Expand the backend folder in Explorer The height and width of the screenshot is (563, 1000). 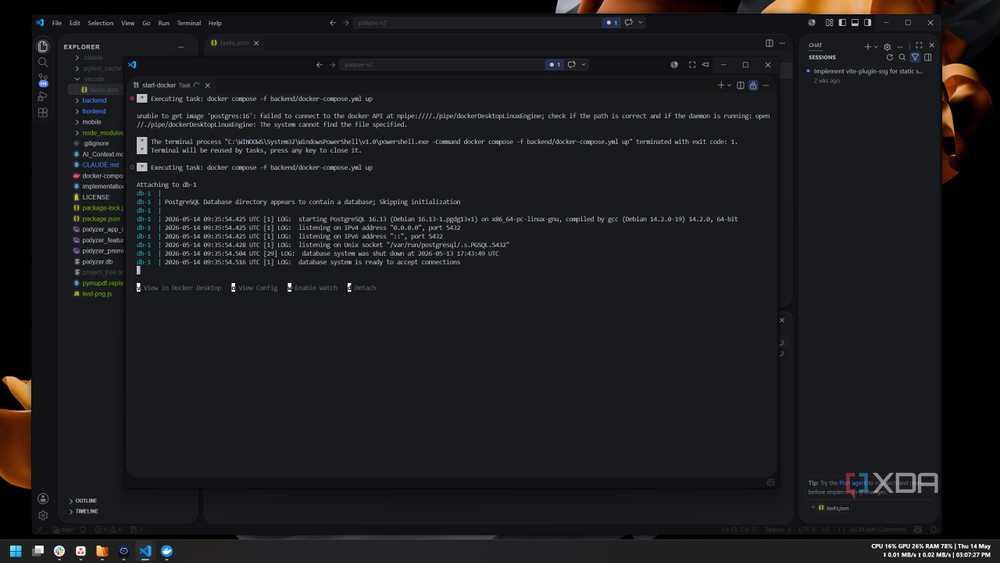94,100
